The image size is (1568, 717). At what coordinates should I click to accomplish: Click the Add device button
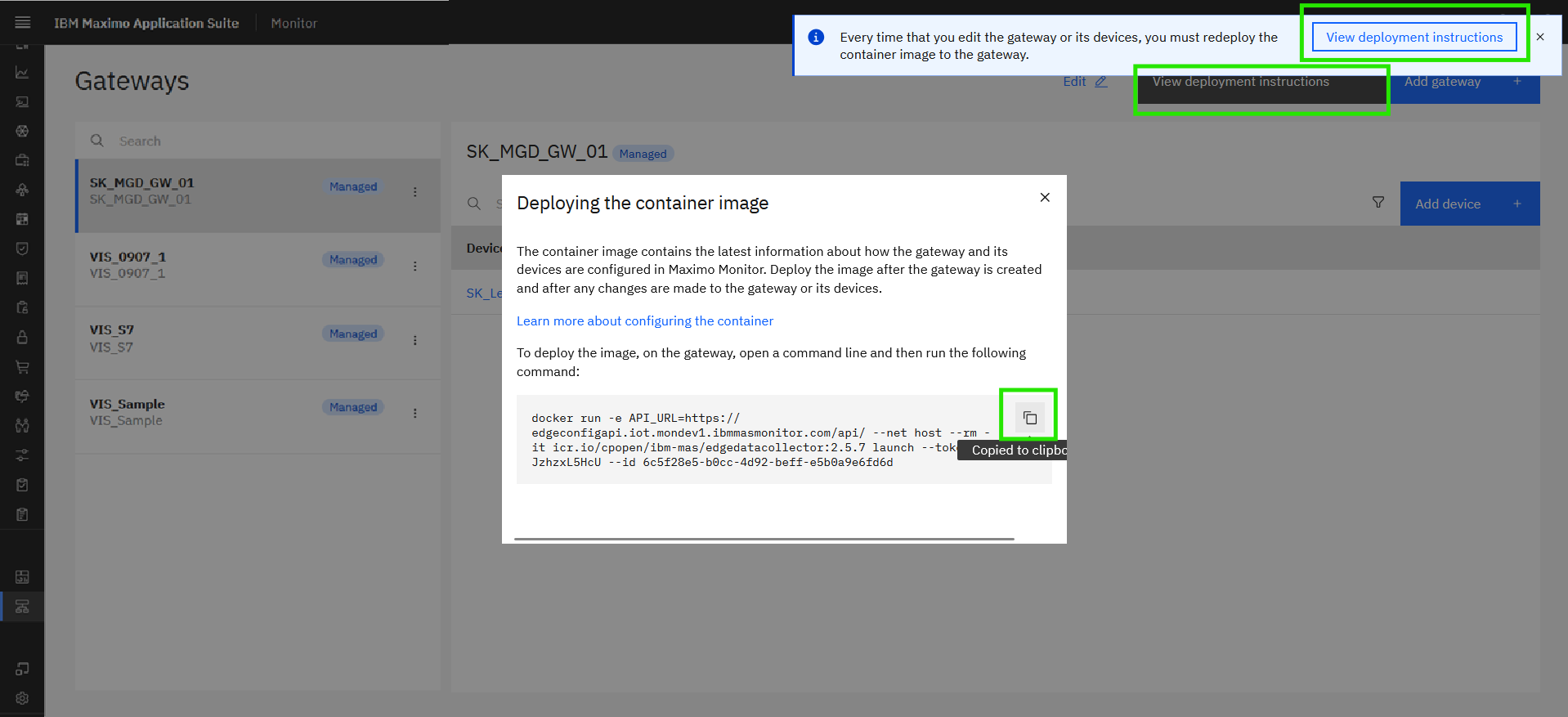1470,204
